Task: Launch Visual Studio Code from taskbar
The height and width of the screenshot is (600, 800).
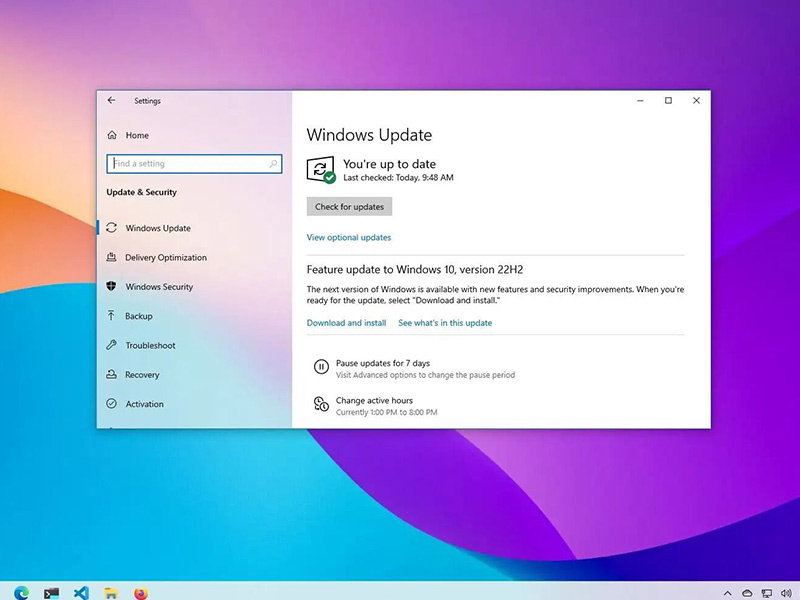Action: pos(81,592)
